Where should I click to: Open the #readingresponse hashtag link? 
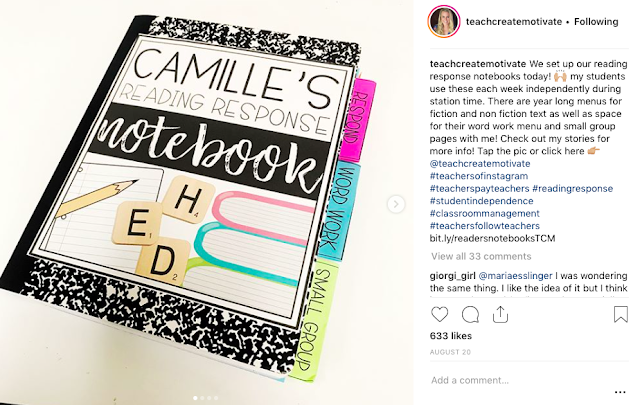pyautogui.click(x=573, y=188)
